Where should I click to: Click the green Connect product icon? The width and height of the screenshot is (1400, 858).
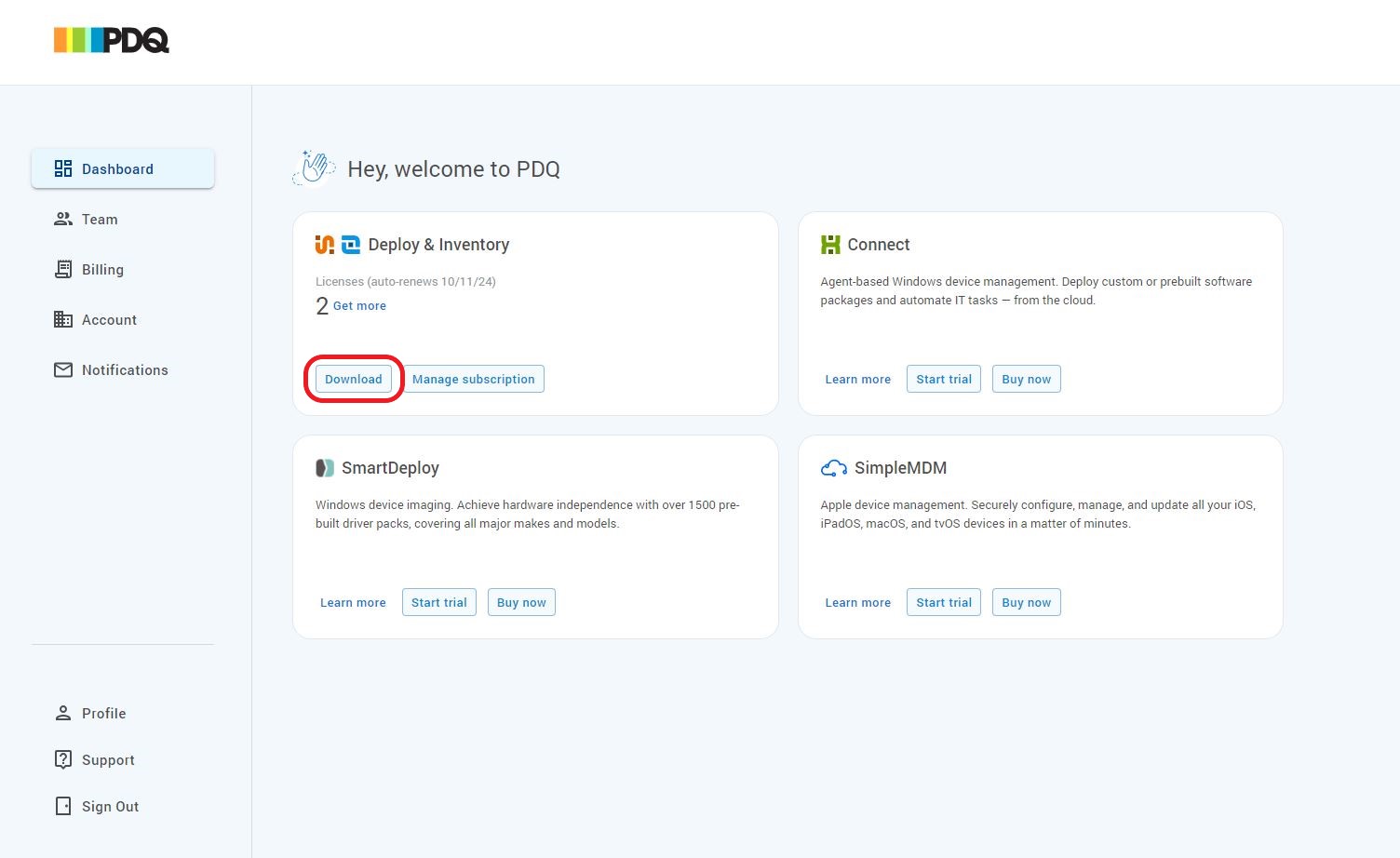[x=830, y=244]
